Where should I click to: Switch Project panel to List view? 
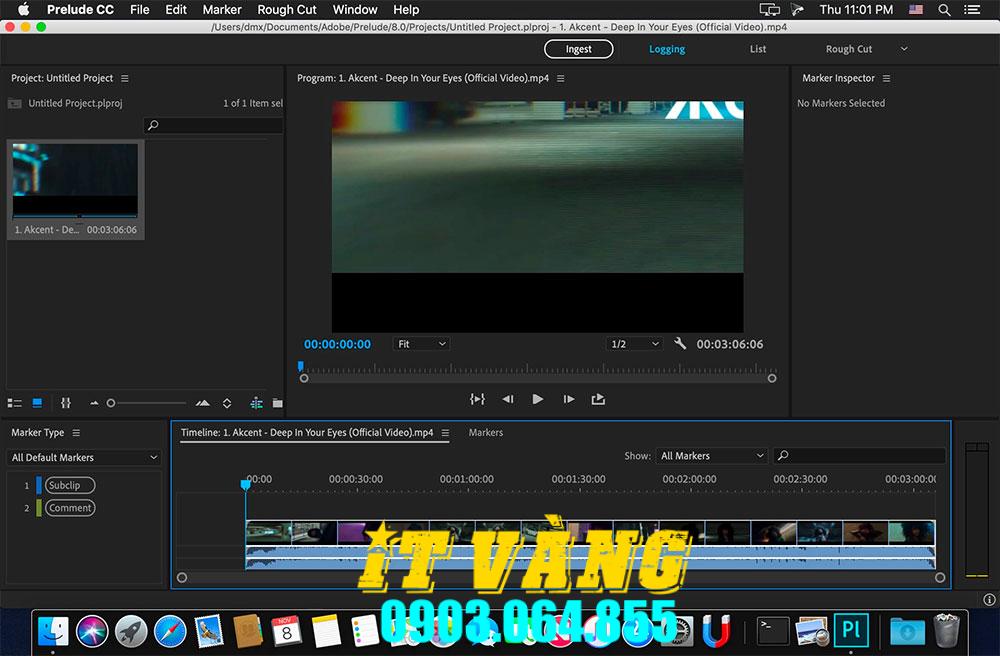14,402
